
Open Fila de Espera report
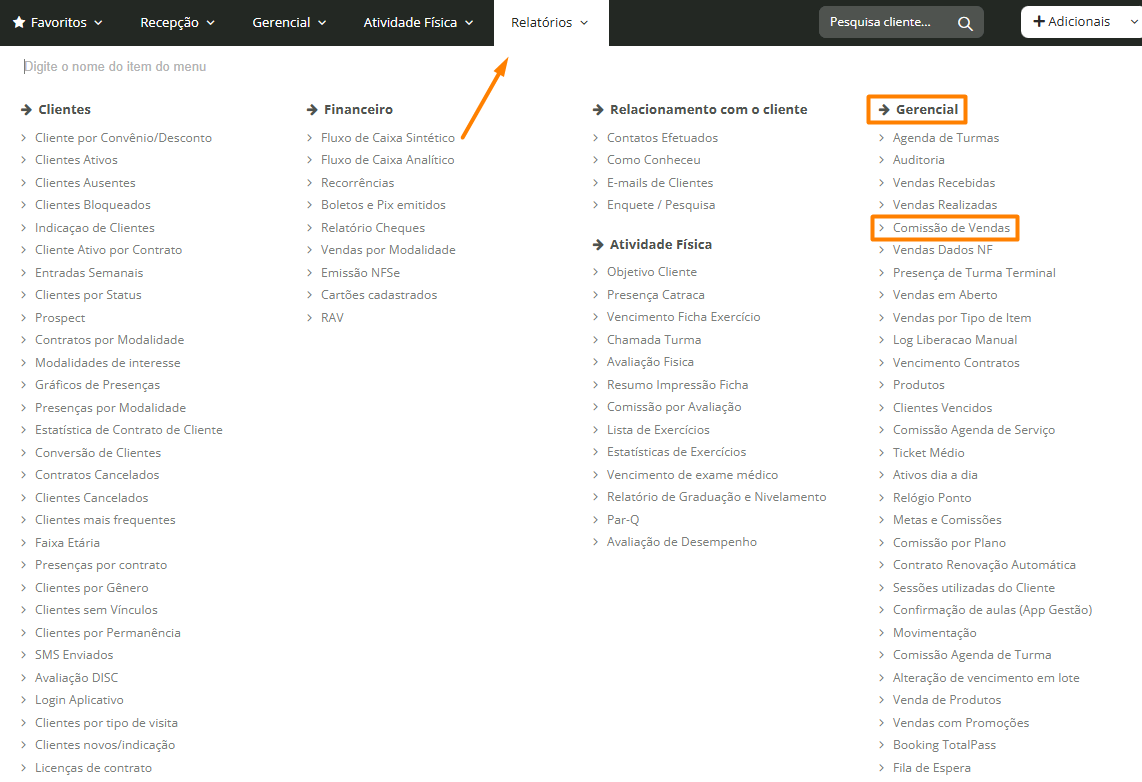pyautogui.click(x=932, y=767)
